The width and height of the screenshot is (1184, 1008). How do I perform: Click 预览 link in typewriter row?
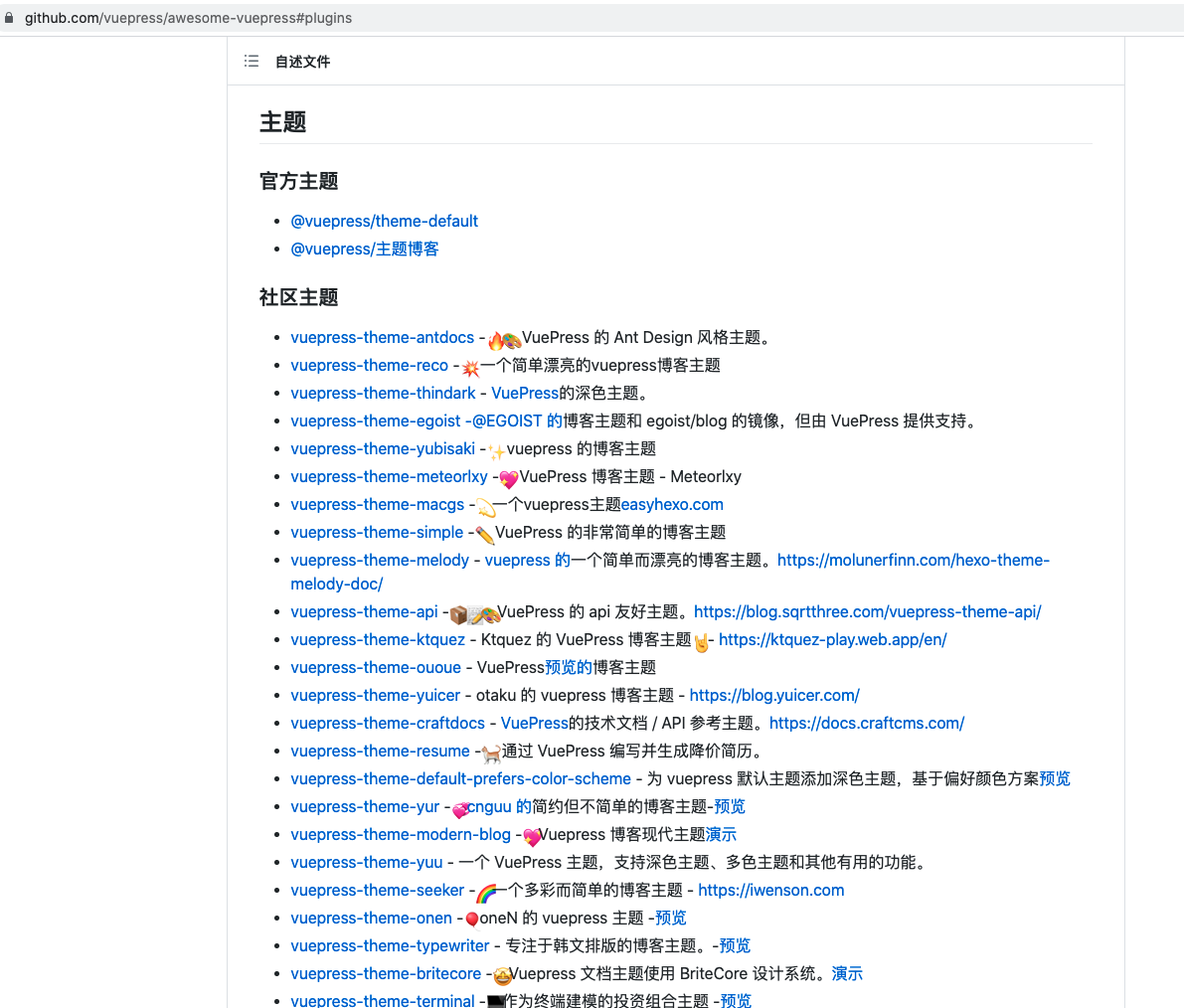tap(735, 947)
